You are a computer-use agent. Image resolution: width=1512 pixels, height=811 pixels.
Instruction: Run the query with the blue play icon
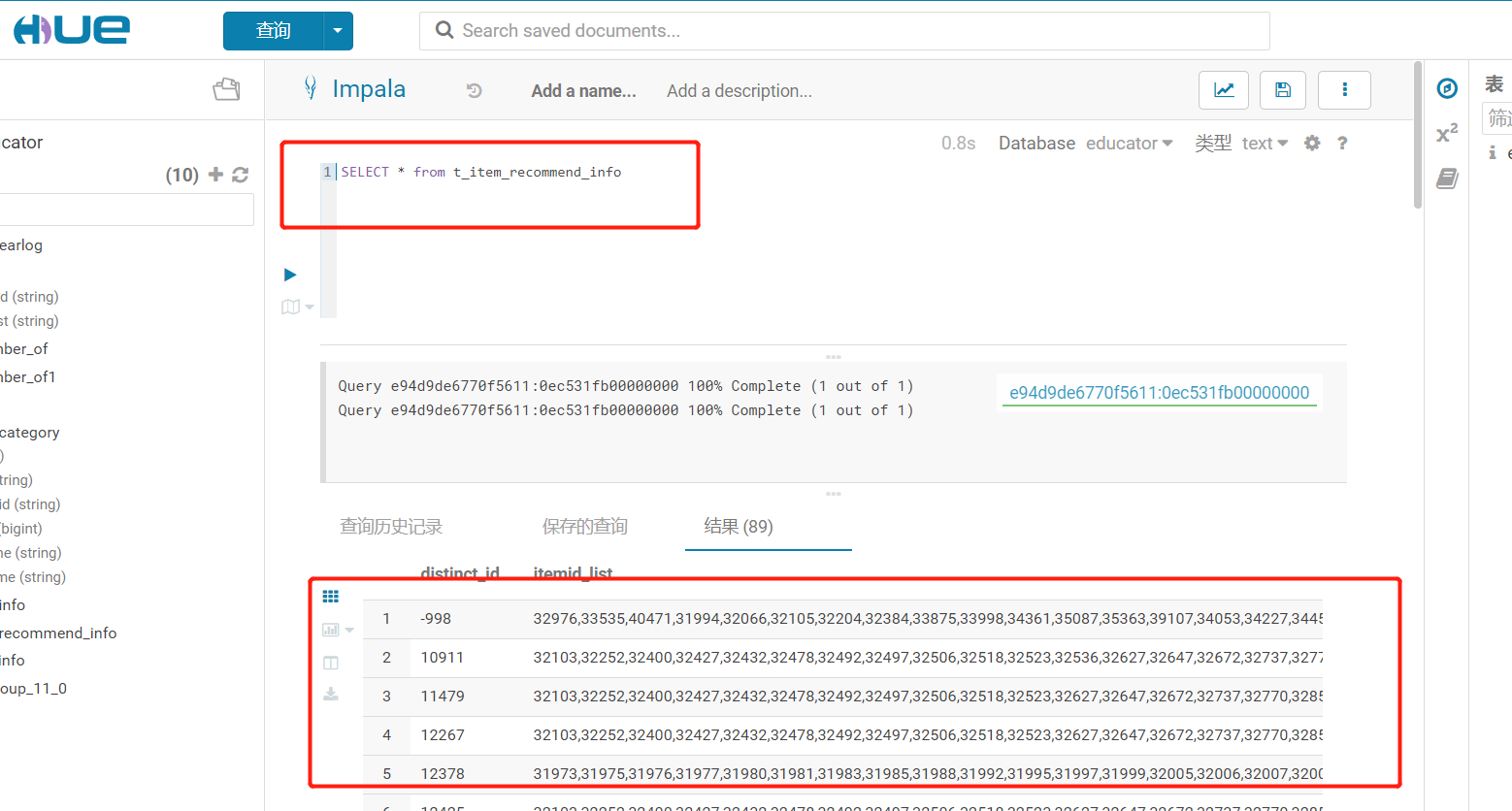(289, 275)
